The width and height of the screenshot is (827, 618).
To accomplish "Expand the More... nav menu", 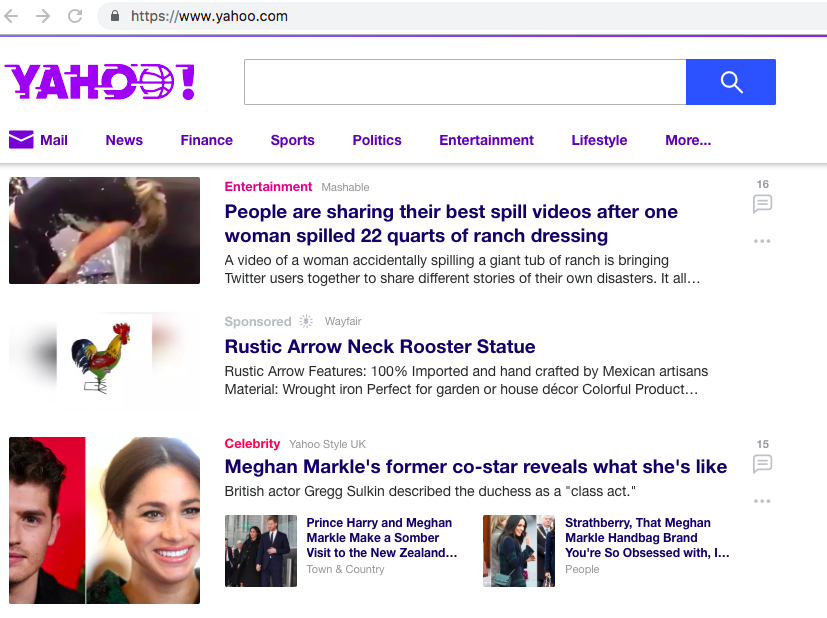I will [688, 140].
